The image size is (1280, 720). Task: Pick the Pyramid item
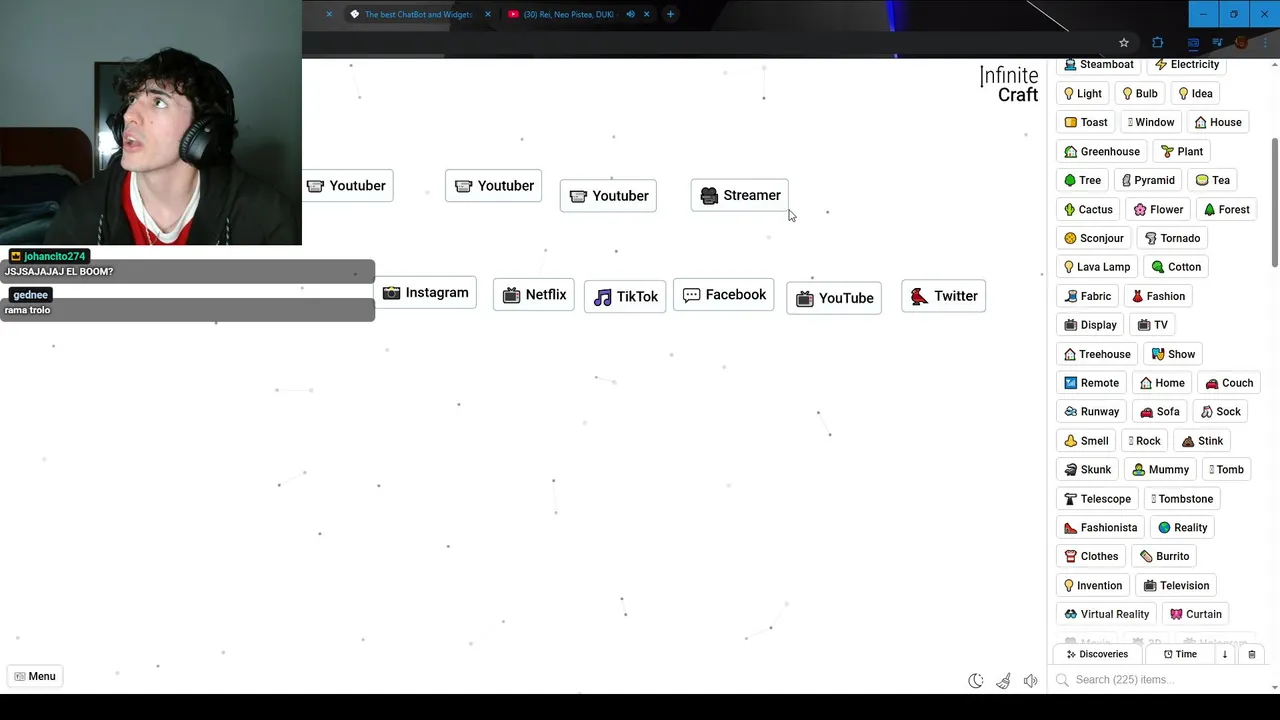pyautogui.click(x=1148, y=180)
